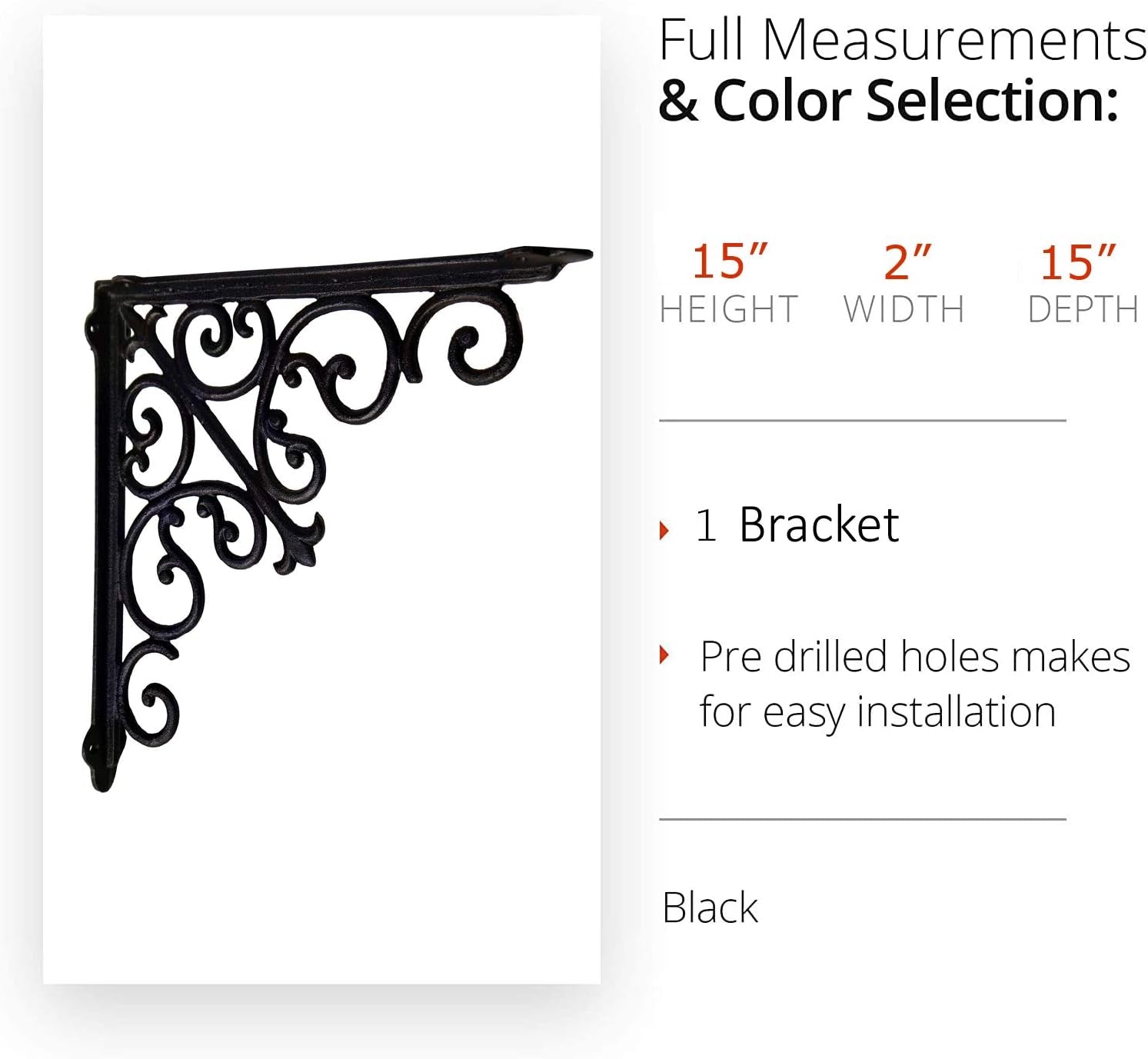1148x1059 pixels.
Task: Click the red 2″ width value
Action: (x=907, y=261)
